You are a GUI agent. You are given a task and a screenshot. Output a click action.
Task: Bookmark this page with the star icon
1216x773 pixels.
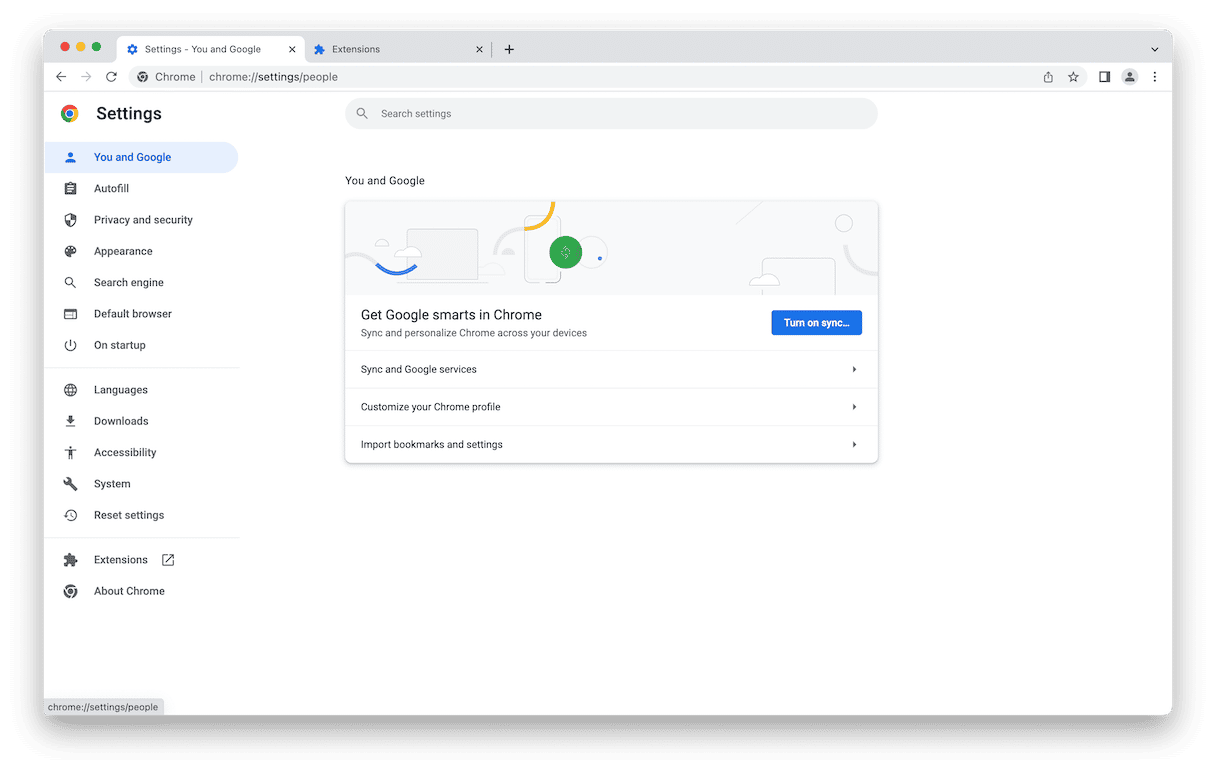[1073, 77]
